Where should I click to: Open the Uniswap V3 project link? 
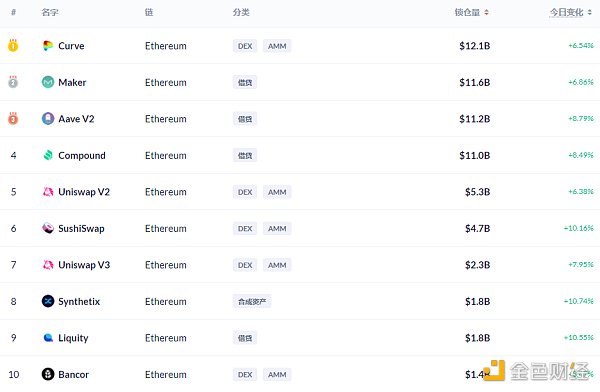coord(84,265)
